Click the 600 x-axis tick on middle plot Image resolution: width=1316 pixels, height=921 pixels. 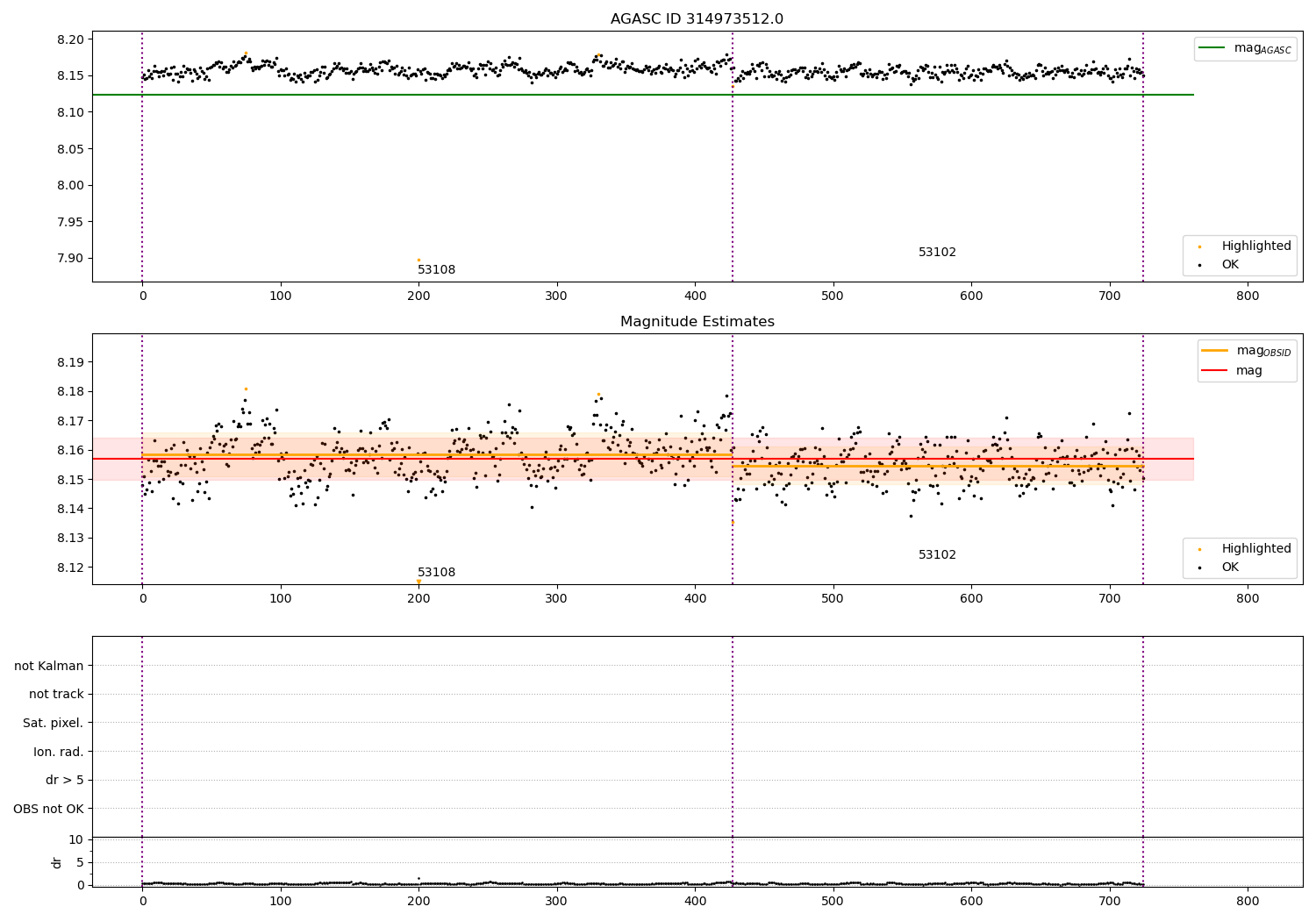coord(971,599)
